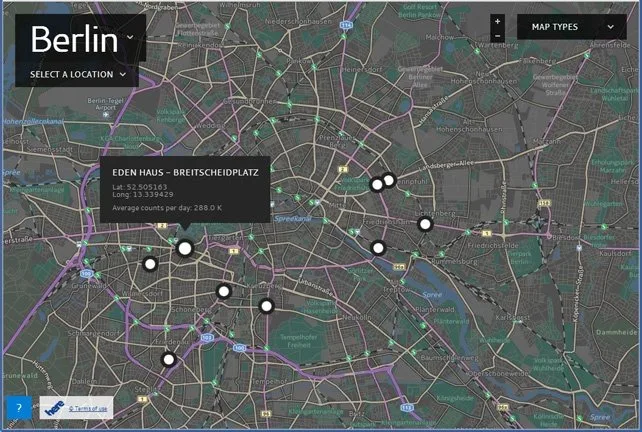
Task: Click the 113 highway shield
Action: pos(406,407)
